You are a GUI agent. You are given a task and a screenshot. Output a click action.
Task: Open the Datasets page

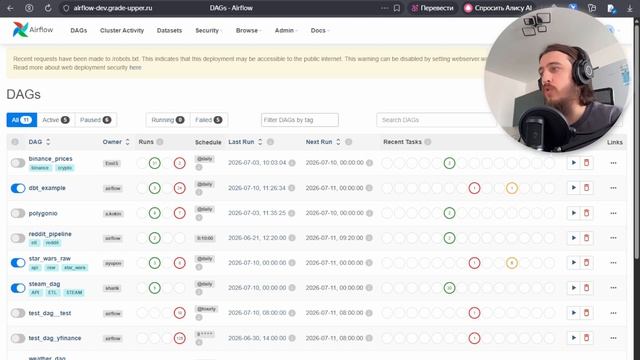(169, 30)
